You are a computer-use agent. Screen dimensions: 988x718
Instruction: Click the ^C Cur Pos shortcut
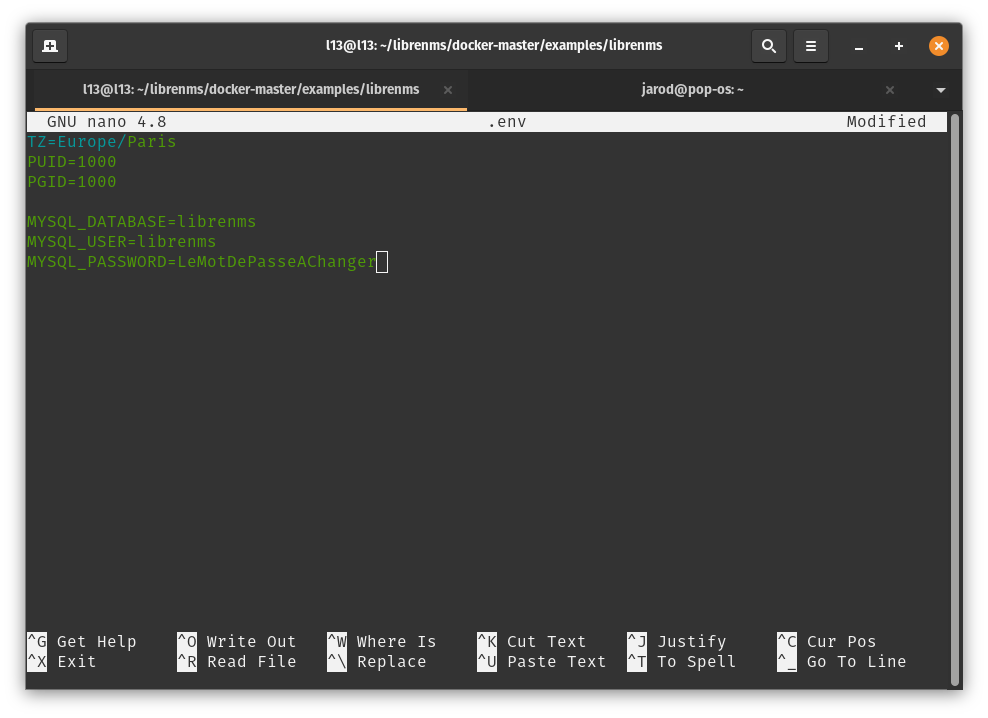[x=827, y=642]
